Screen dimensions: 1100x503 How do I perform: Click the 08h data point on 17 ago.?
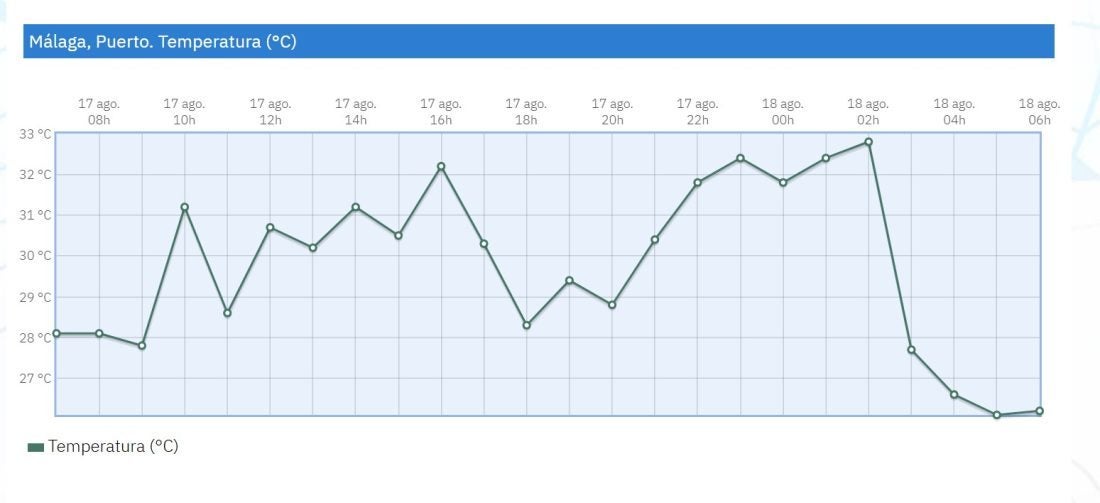point(99,333)
